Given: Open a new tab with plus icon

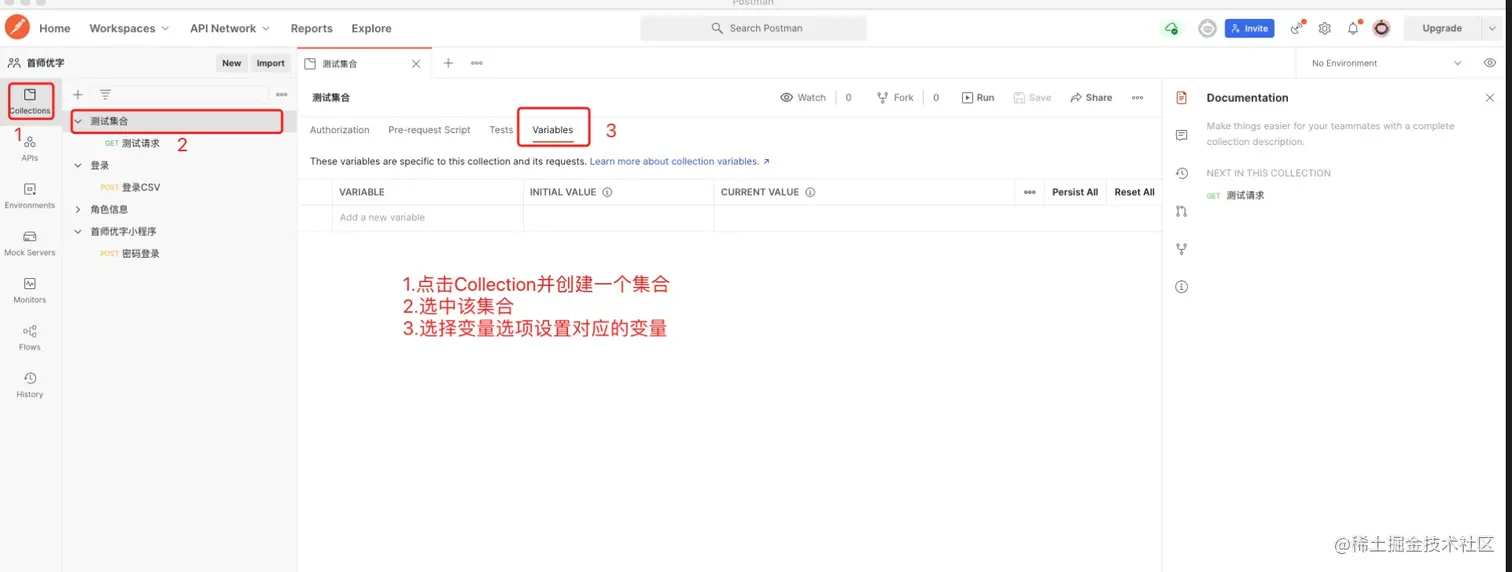Looking at the screenshot, I should (448, 63).
